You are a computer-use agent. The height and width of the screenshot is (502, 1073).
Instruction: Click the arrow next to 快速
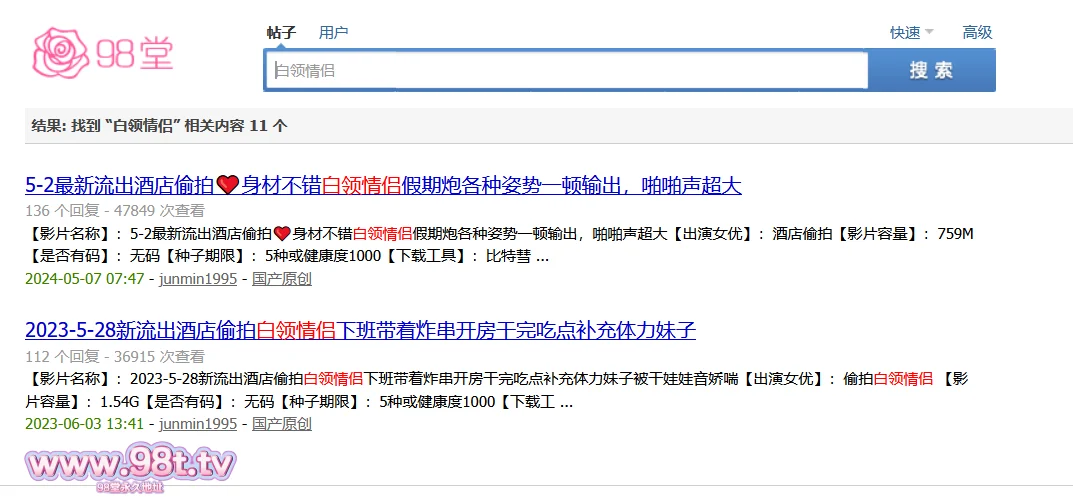click(929, 33)
